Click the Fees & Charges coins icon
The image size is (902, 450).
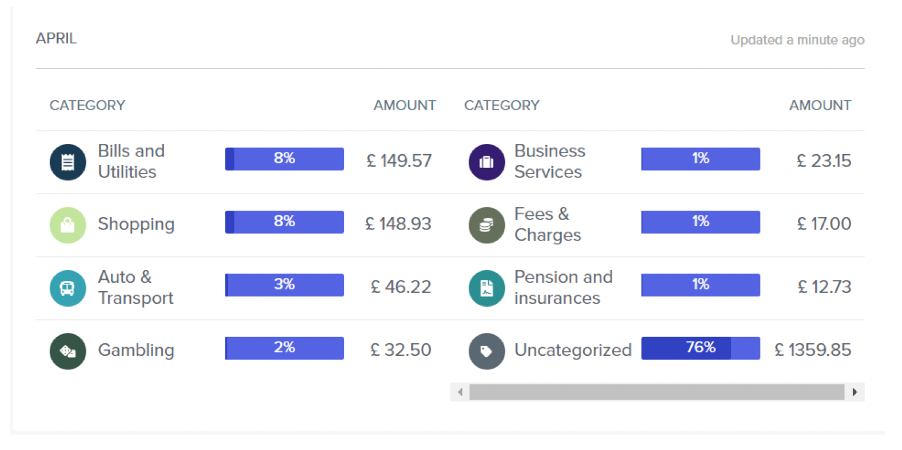coord(486,224)
